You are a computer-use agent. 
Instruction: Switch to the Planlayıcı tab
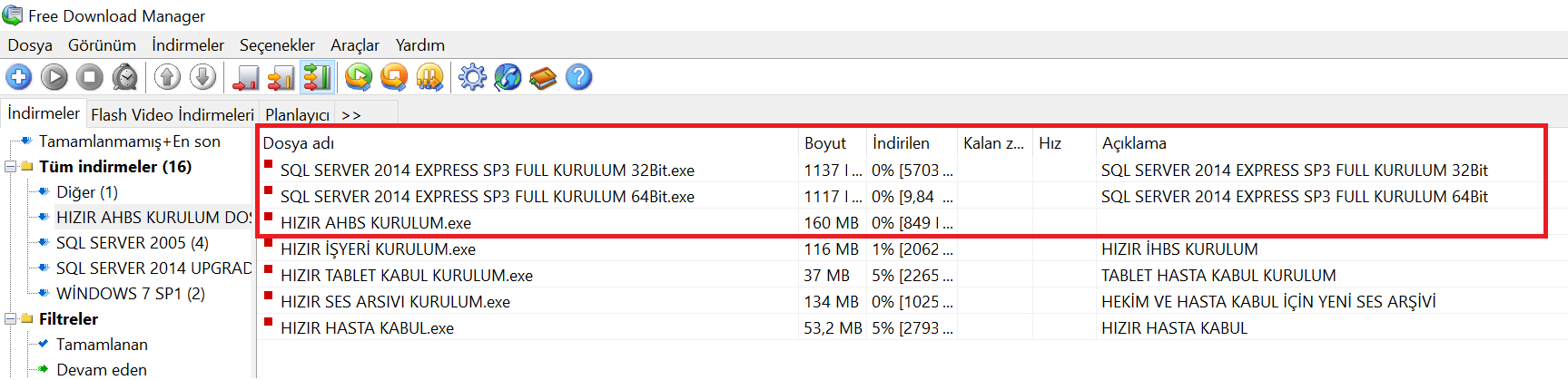pyautogui.click(x=297, y=115)
